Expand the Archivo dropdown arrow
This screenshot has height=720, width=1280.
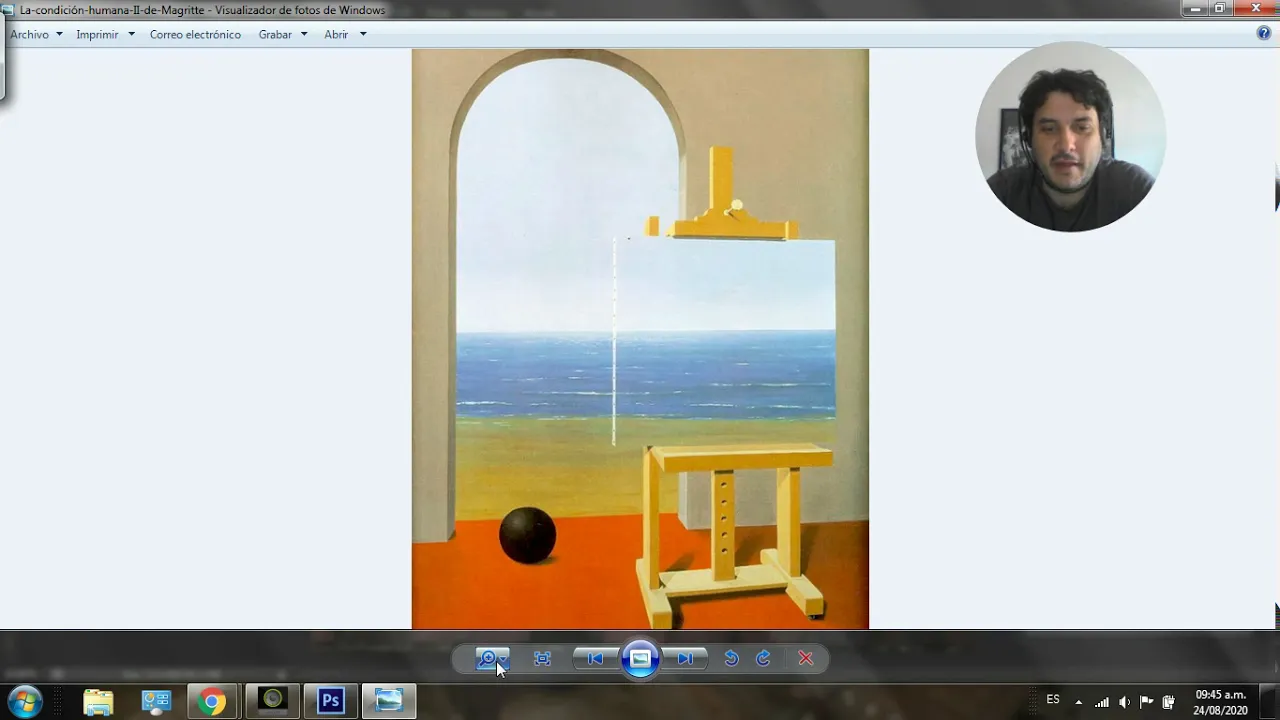[x=59, y=34]
